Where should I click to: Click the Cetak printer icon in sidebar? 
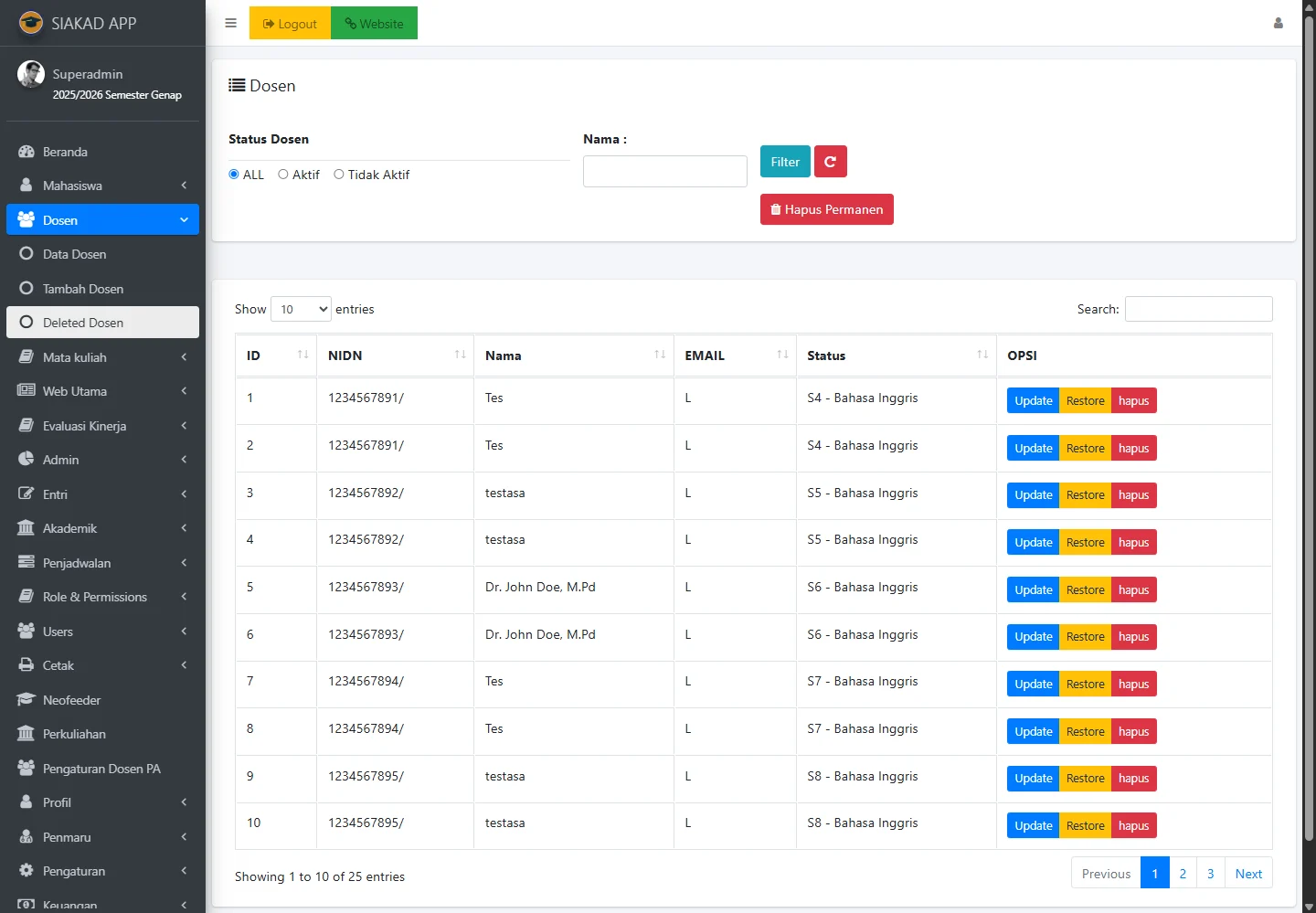(x=27, y=665)
